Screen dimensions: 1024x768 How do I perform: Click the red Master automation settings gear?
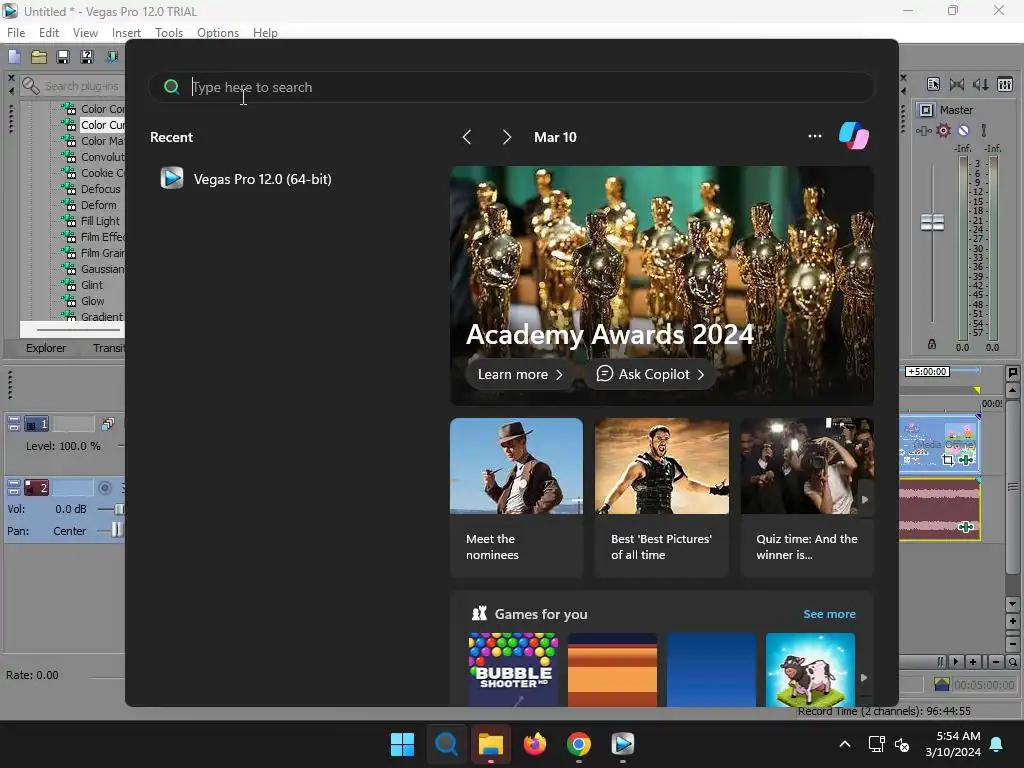click(943, 131)
